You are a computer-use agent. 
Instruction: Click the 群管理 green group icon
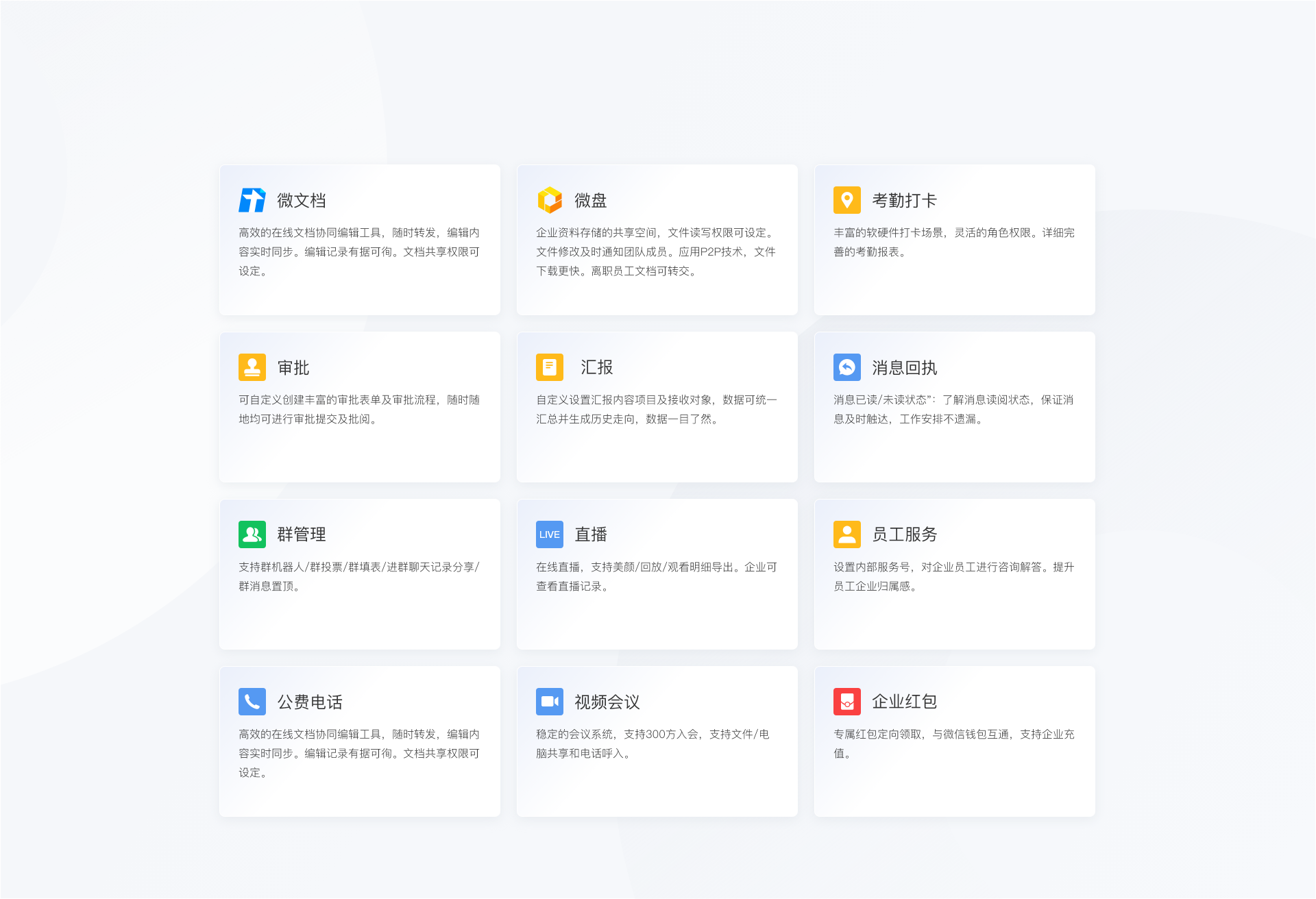pos(252,534)
